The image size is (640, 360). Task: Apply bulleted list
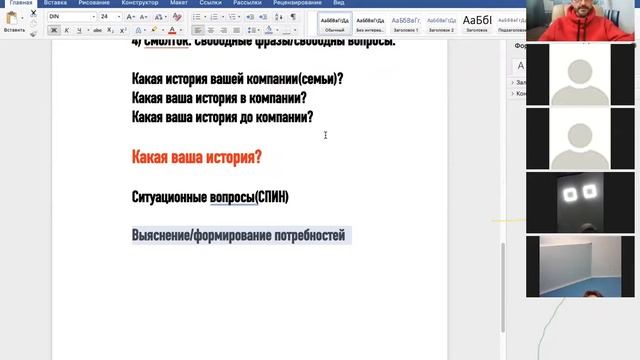coord(197,17)
